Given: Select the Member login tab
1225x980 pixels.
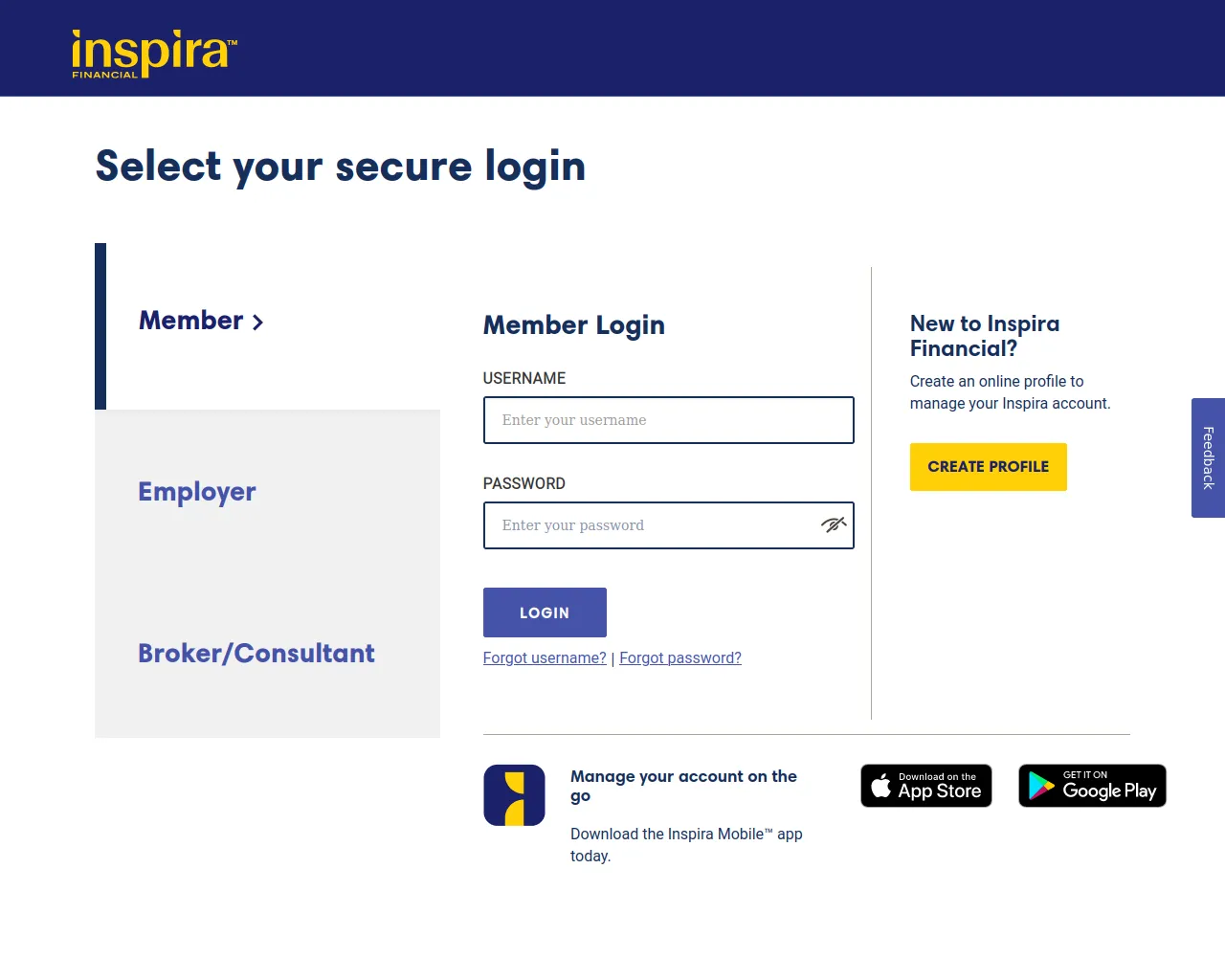Looking at the screenshot, I should 191,321.
